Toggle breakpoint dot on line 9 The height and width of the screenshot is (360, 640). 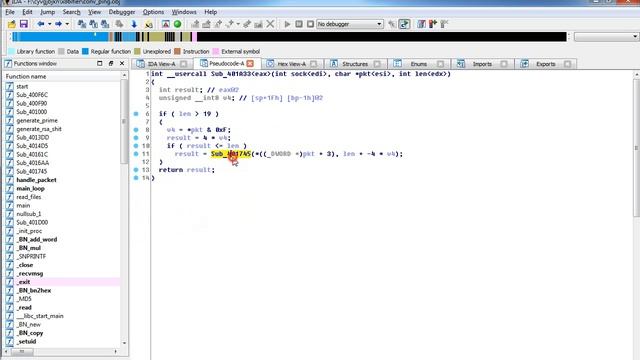136,138
